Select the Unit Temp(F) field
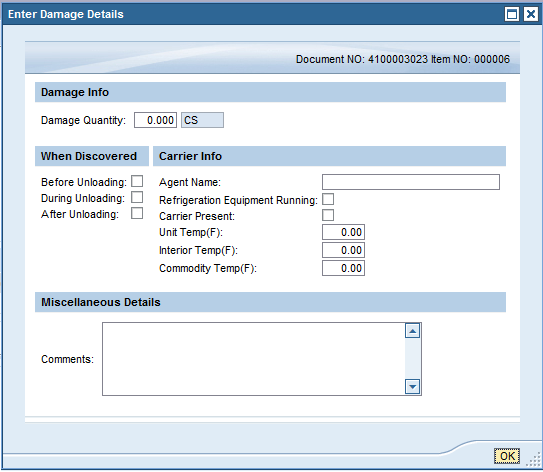Image resolution: width=543 pixels, height=472 pixels. pos(343,232)
